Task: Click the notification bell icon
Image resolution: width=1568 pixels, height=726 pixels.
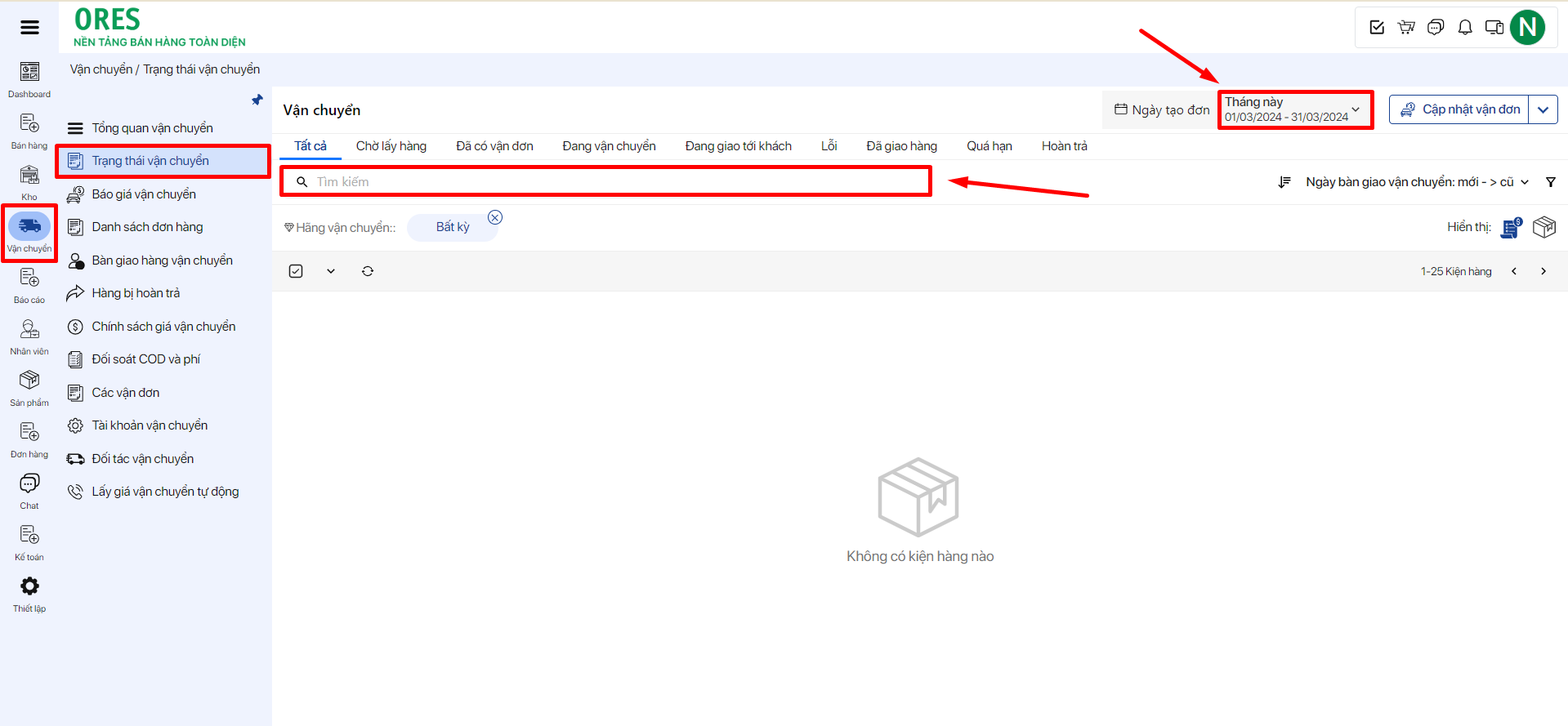Action: point(1465,28)
